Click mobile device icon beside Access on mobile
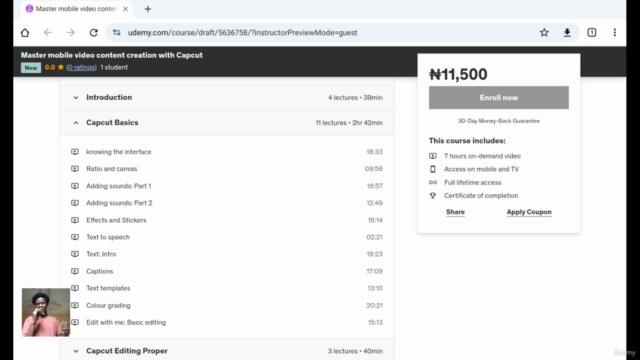Image resolution: width=640 pixels, height=360 pixels. [433, 169]
